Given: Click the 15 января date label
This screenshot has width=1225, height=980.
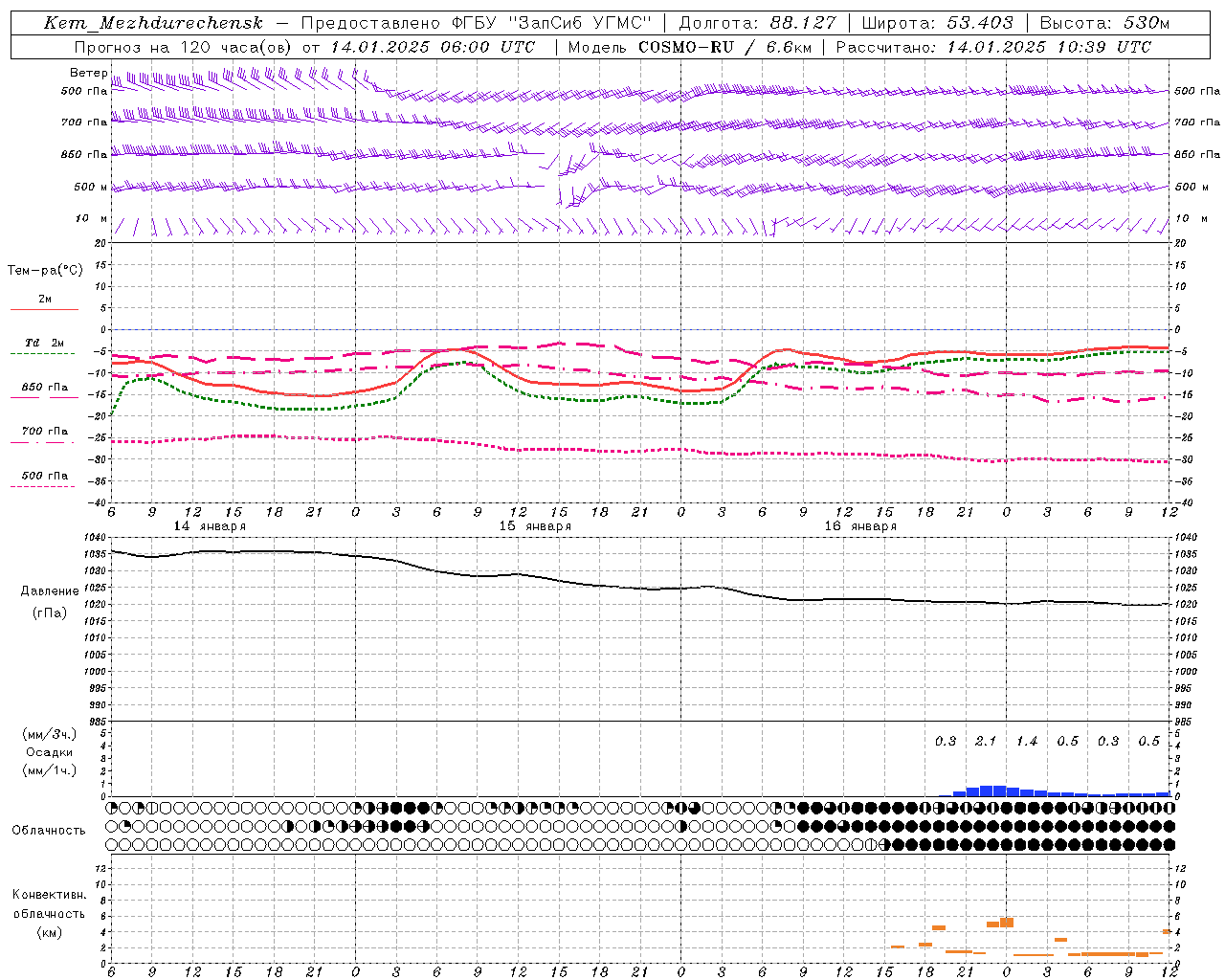Looking at the screenshot, I should tap(534, 526).
